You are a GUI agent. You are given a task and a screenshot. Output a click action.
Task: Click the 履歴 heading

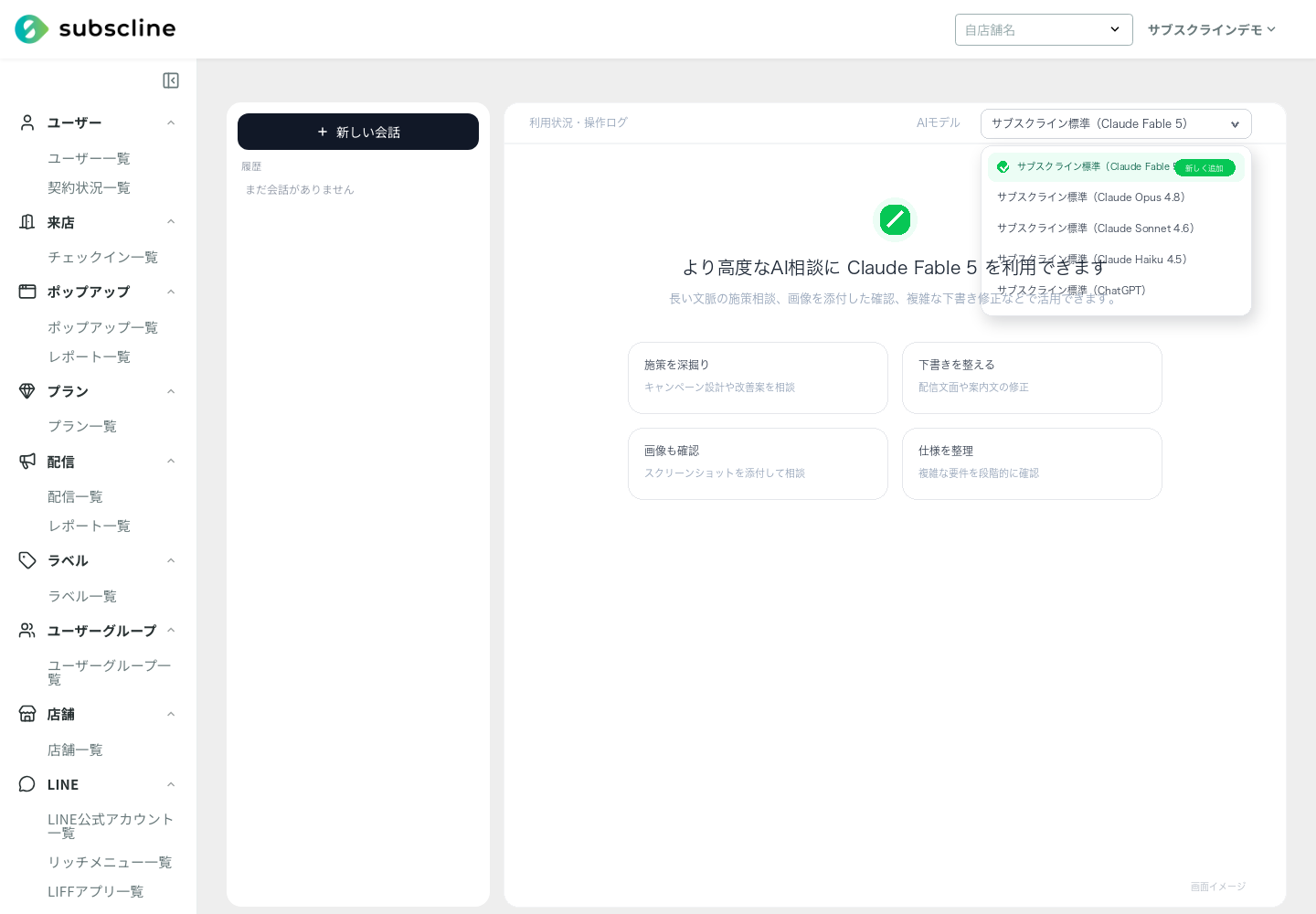coord(251,166)
